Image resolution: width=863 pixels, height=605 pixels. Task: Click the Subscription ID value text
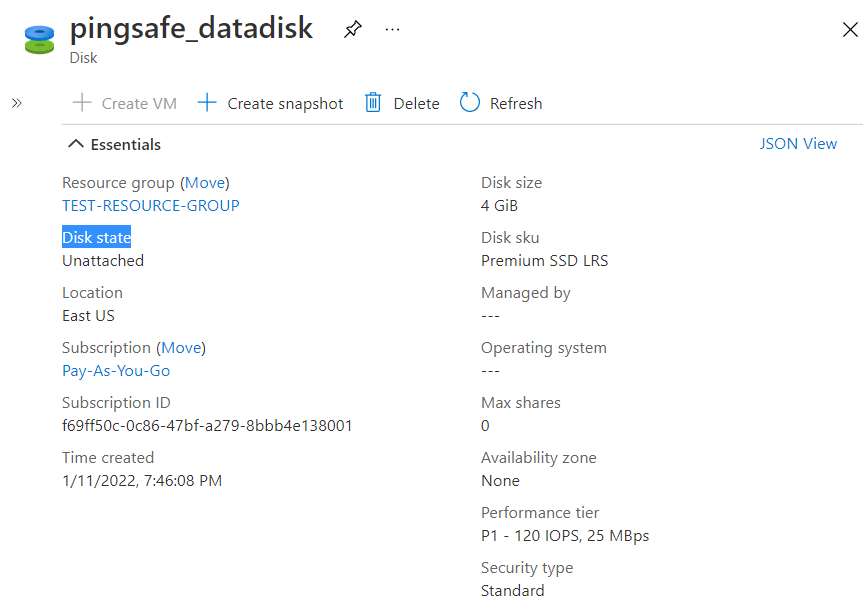207,426
